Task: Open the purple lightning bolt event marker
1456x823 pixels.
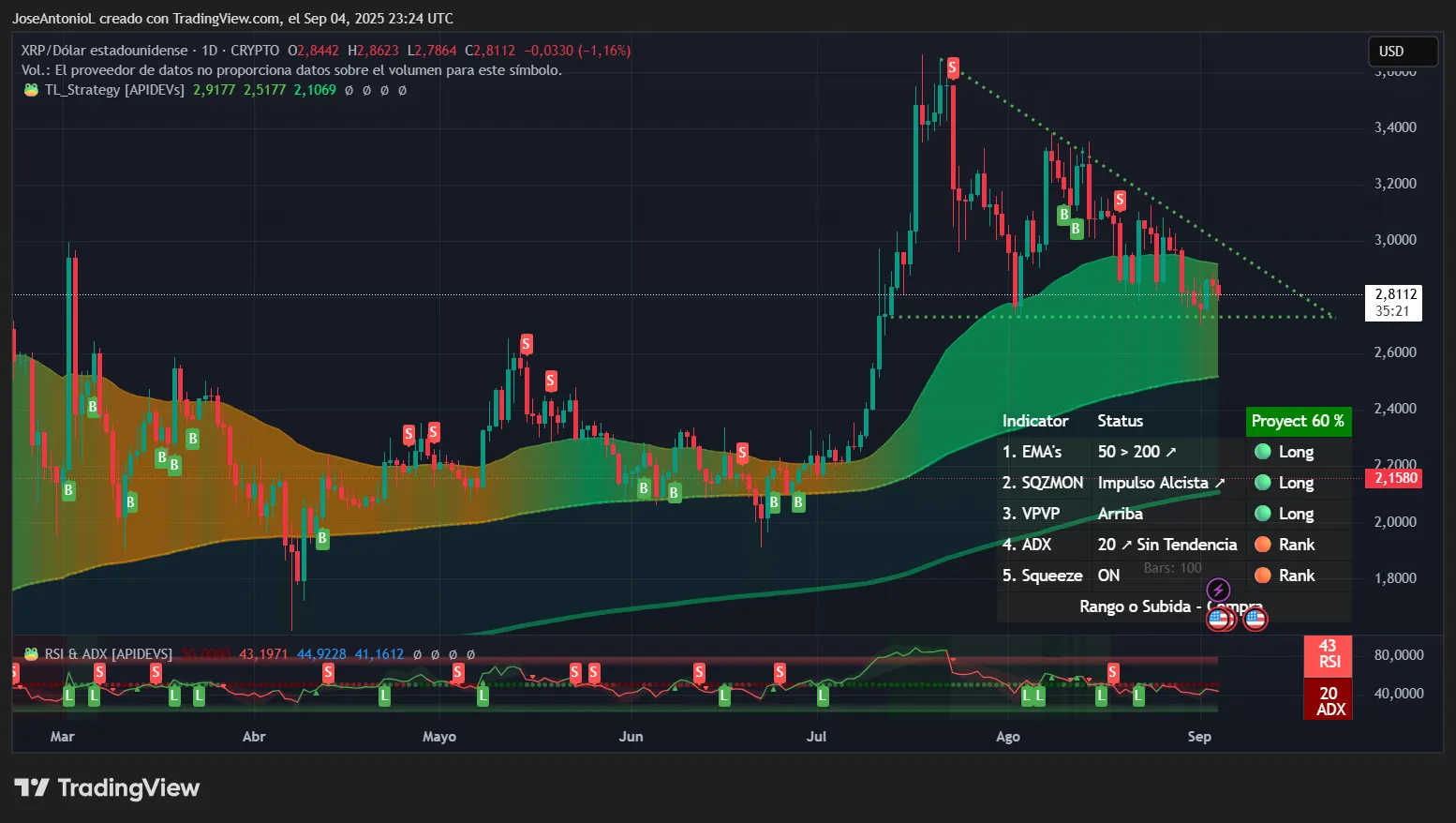Action: click(1217, 589)
